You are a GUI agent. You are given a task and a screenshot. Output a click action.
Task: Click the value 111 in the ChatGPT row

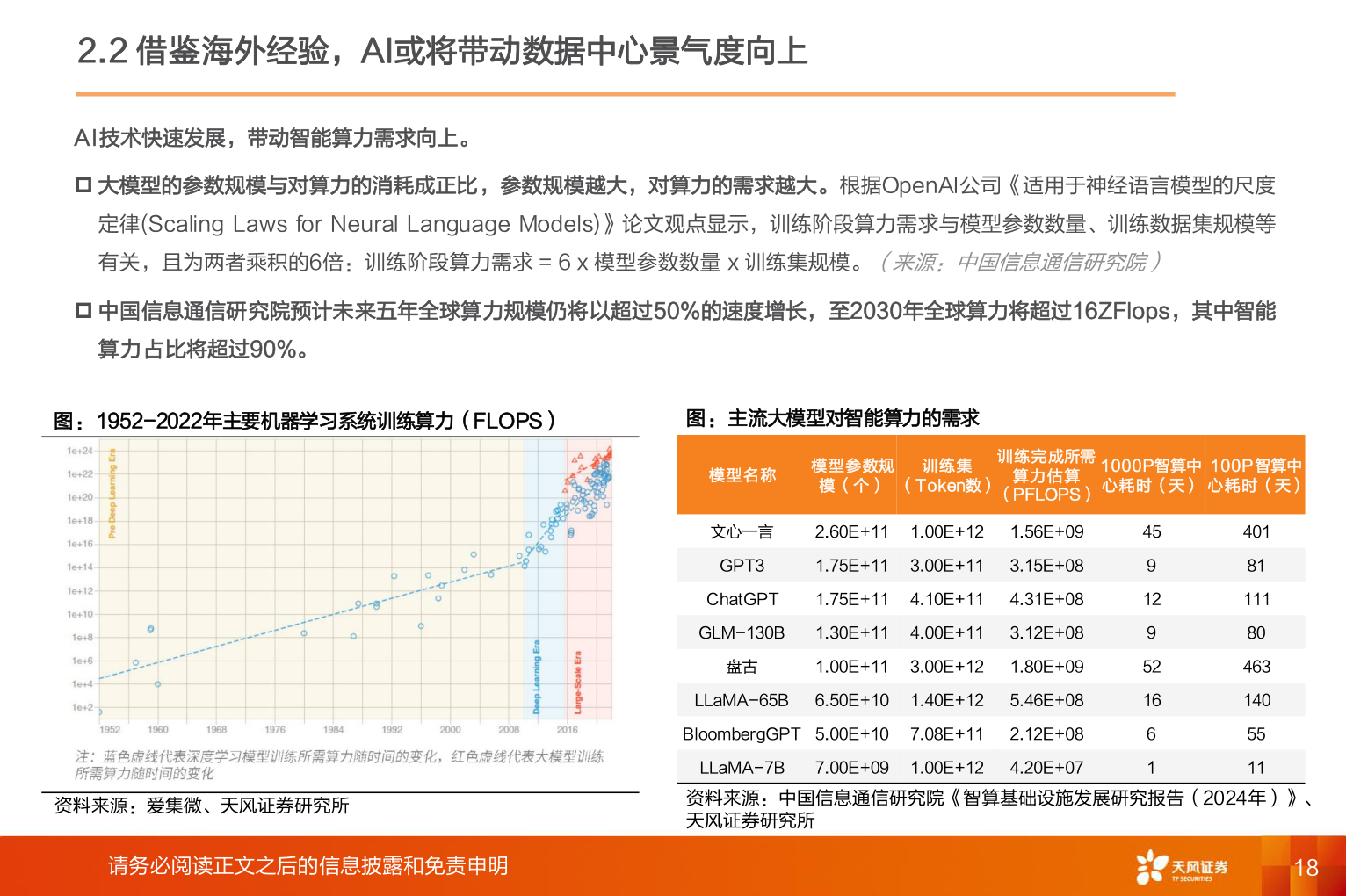[1256, 599]
